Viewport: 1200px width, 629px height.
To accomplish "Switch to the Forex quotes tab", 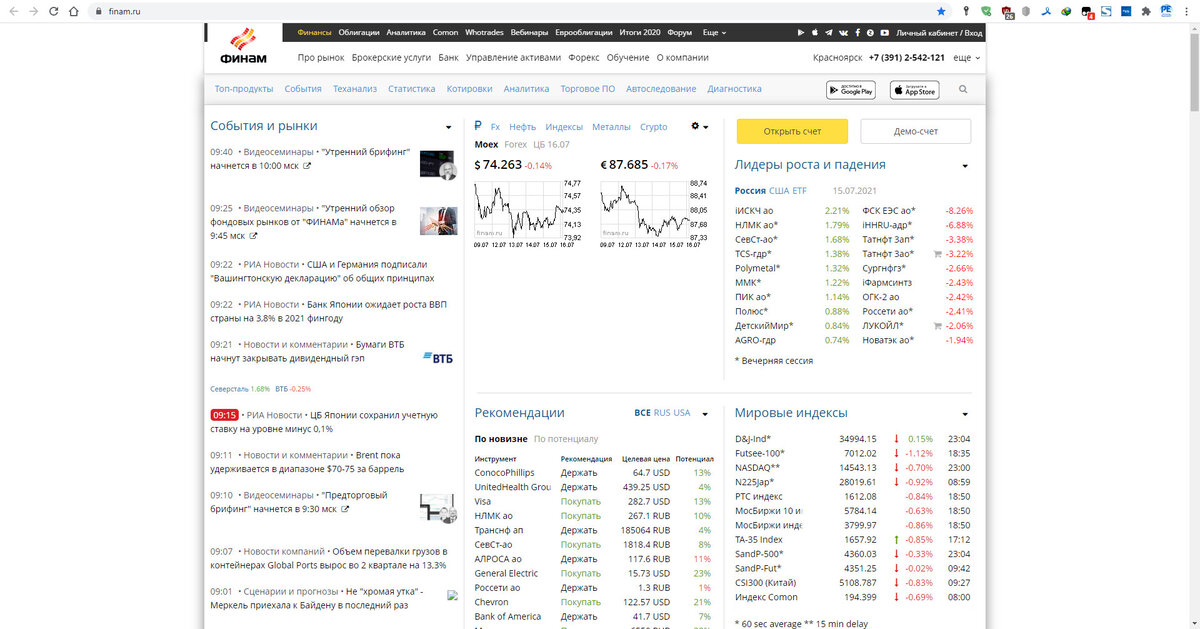I will pos(515,145).
